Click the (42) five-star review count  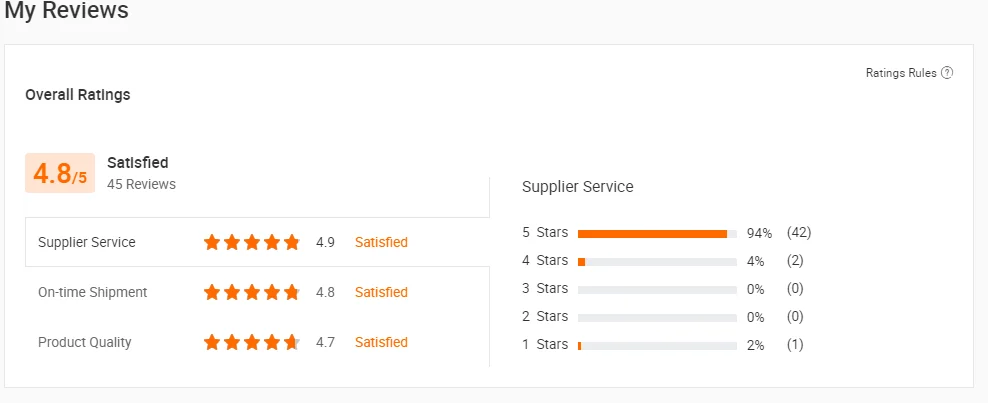[x=799, y=232]
